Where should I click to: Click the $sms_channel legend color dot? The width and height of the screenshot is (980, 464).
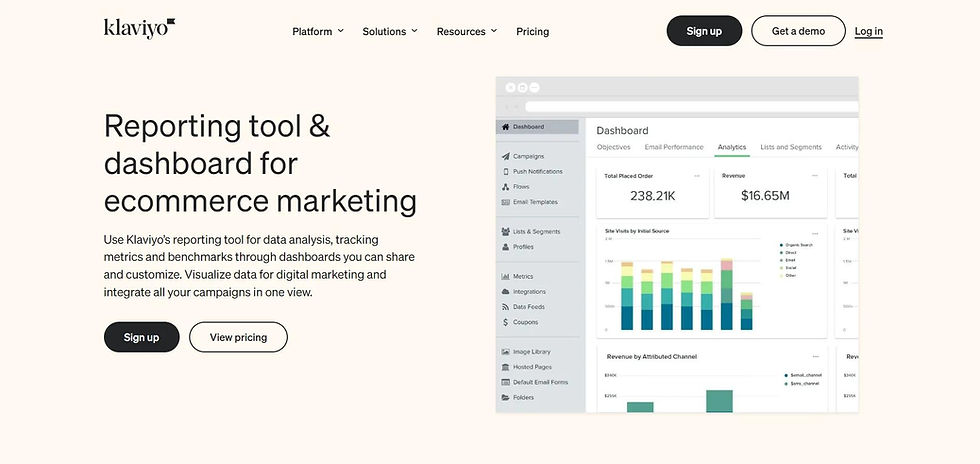[786, 383]
